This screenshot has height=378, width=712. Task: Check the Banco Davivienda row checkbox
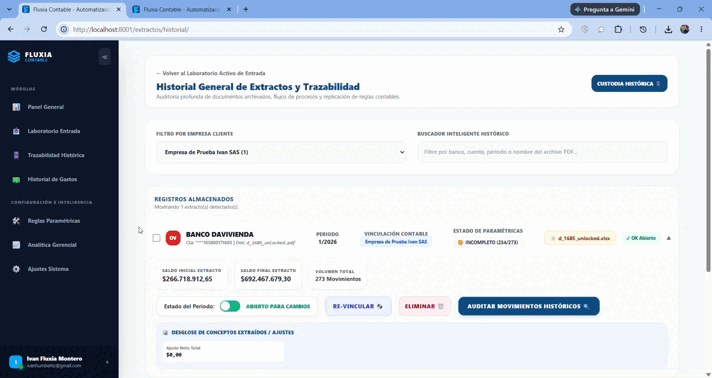click(x=157, y=238)
